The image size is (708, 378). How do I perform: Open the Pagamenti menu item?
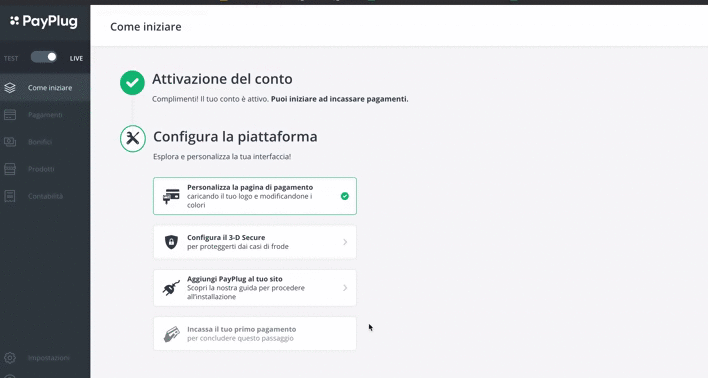click(x=45, y=115)
